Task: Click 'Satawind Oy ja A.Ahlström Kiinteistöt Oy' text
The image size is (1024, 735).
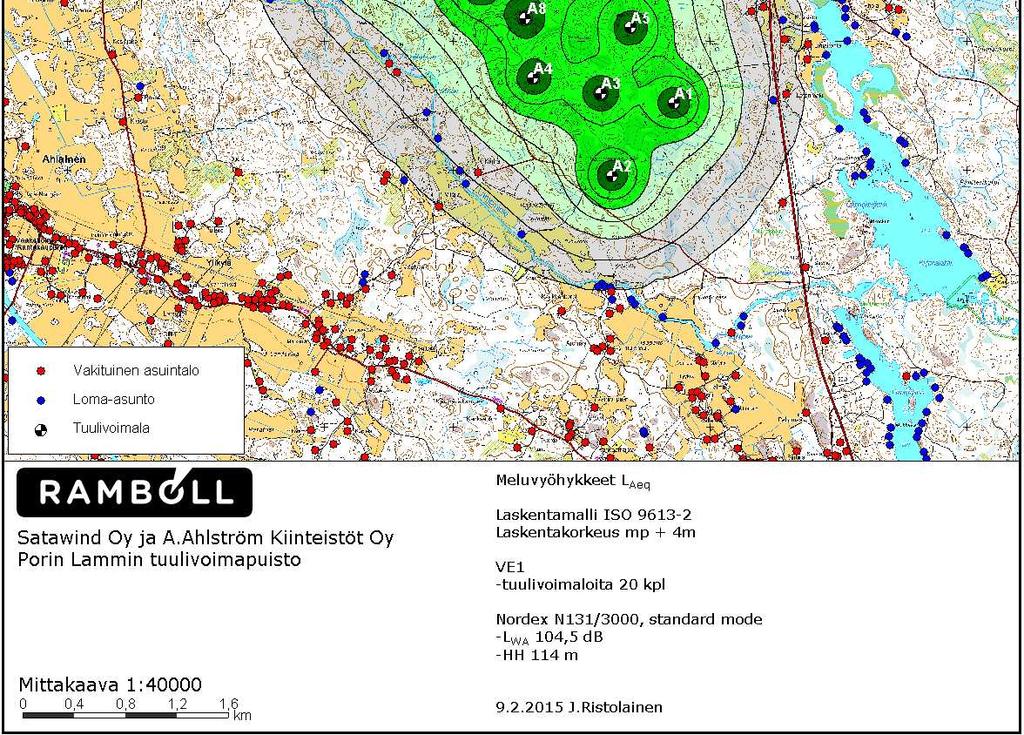Action: pyautogui.click(x=206, y=538)
